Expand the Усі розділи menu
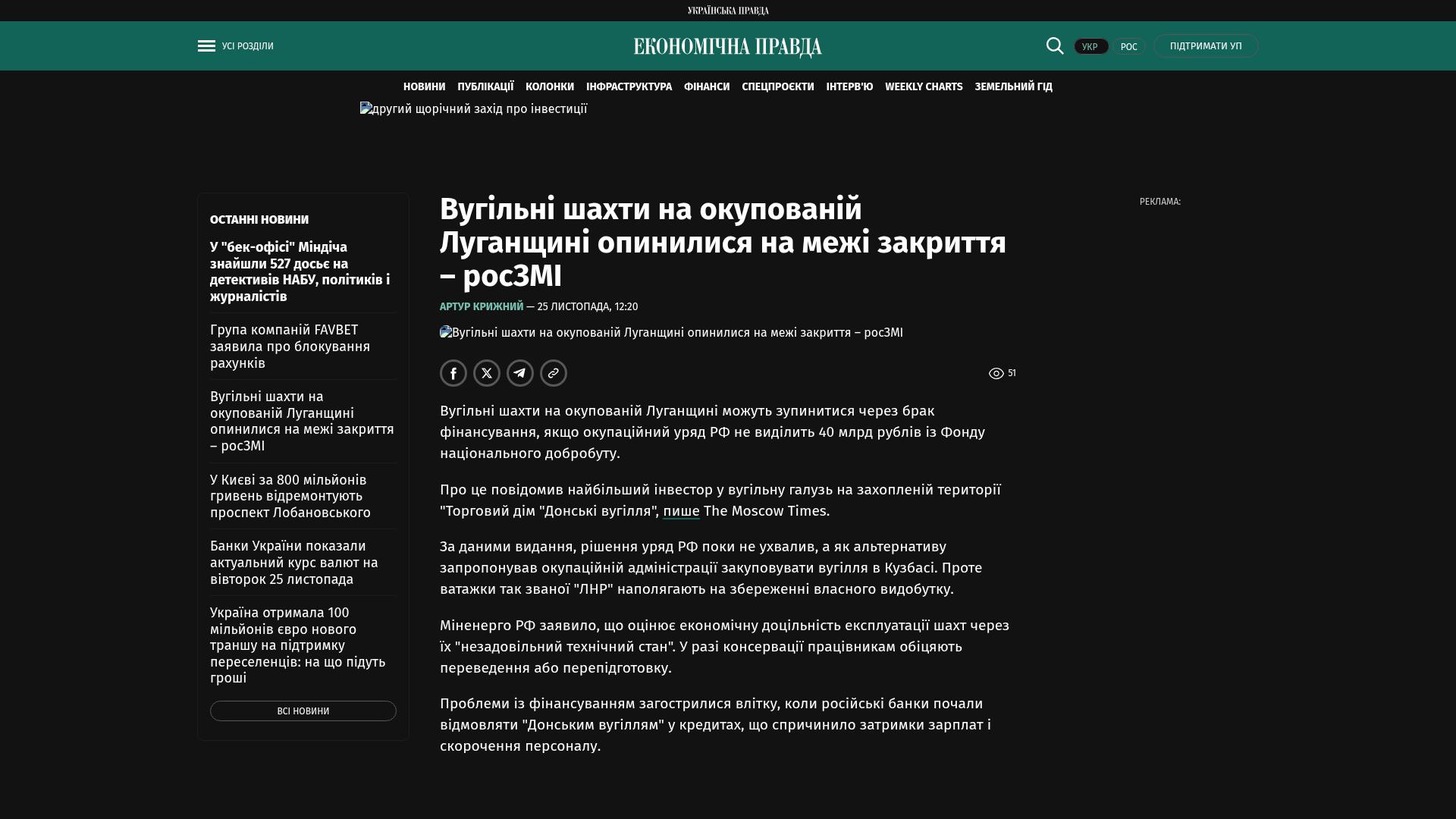This screenshot has height=819, width=1456. (x=248, y=46)
